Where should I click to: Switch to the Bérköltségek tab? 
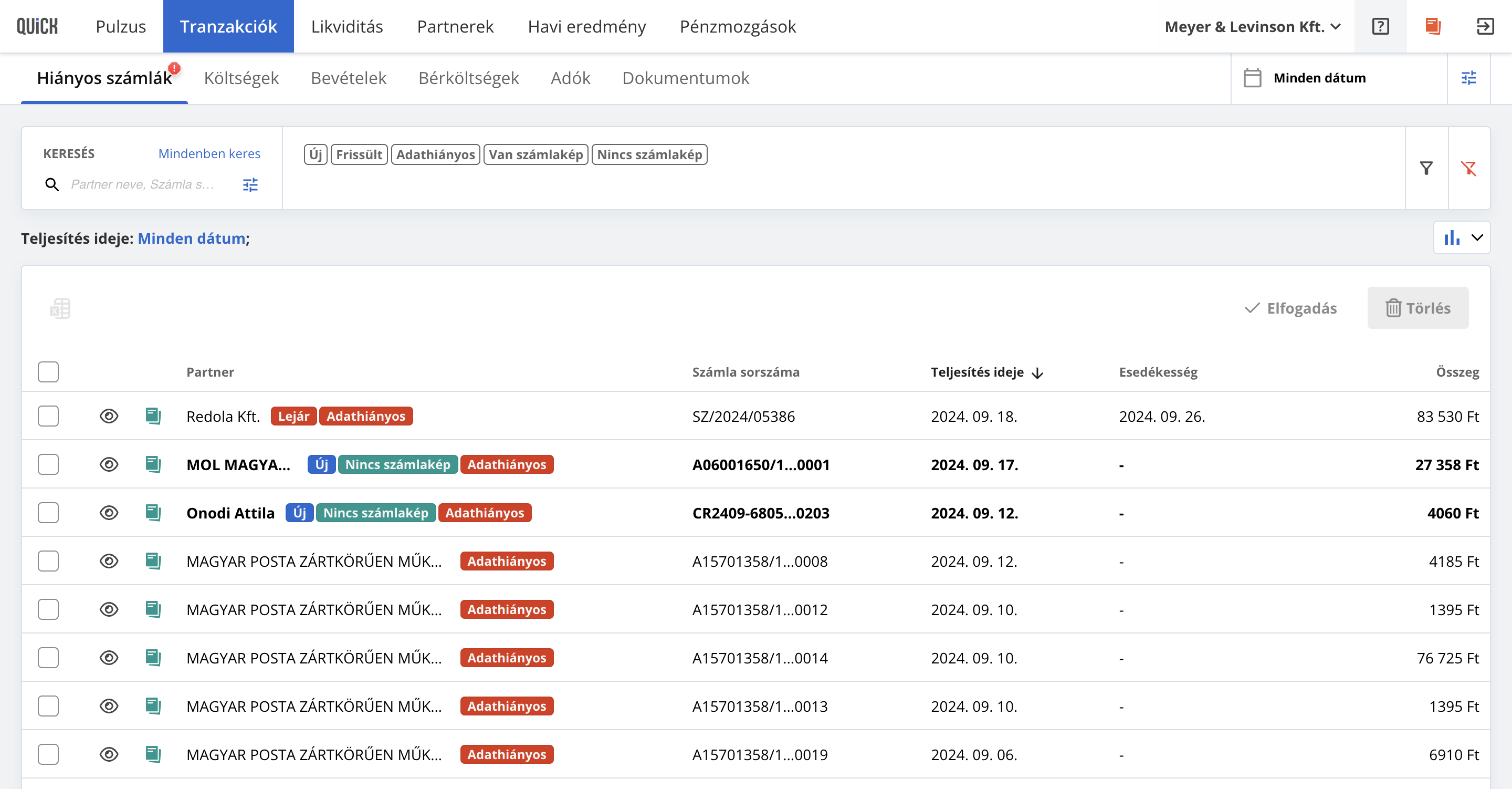(468, 78)
